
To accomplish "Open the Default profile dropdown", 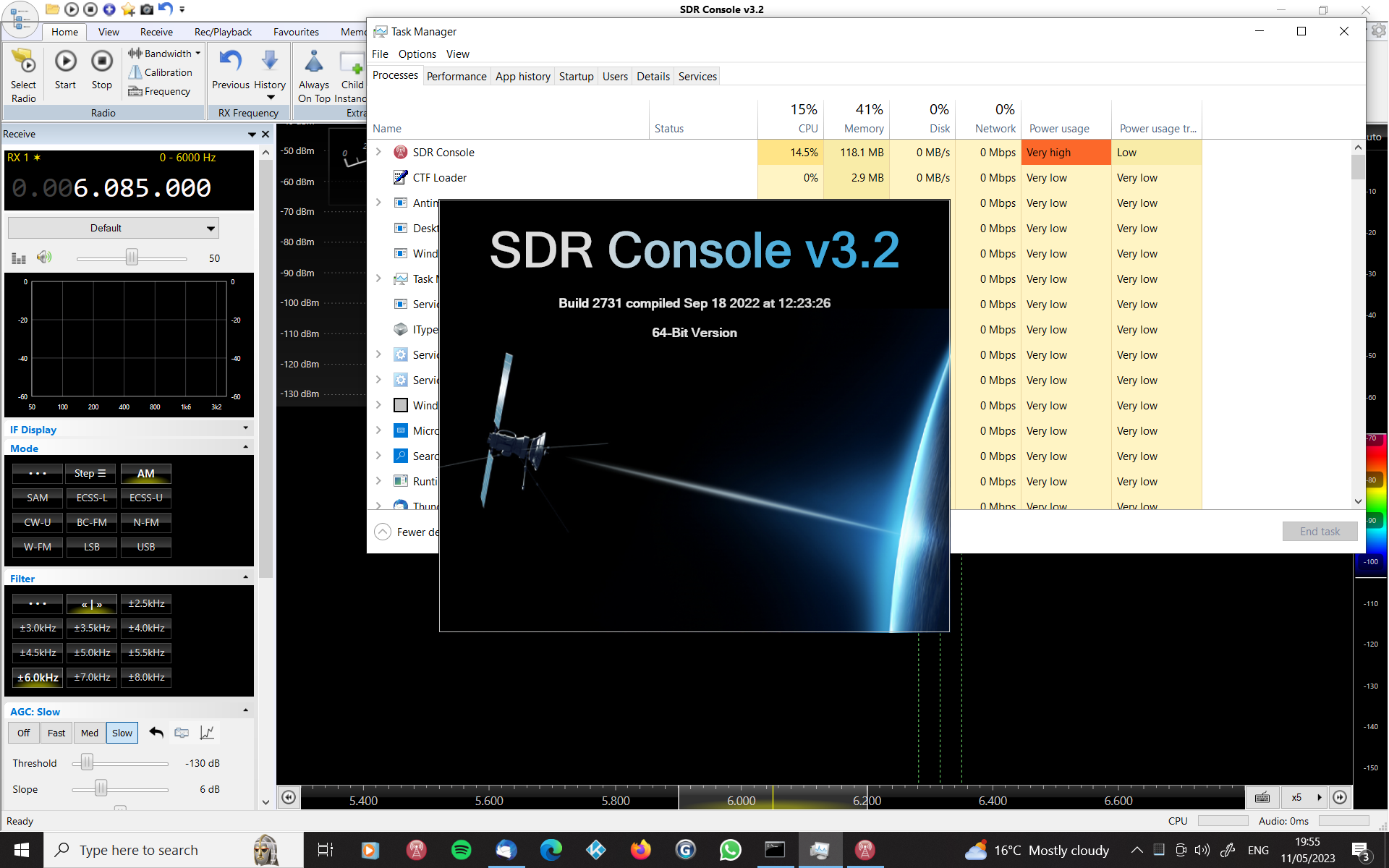I will [114, 228].
